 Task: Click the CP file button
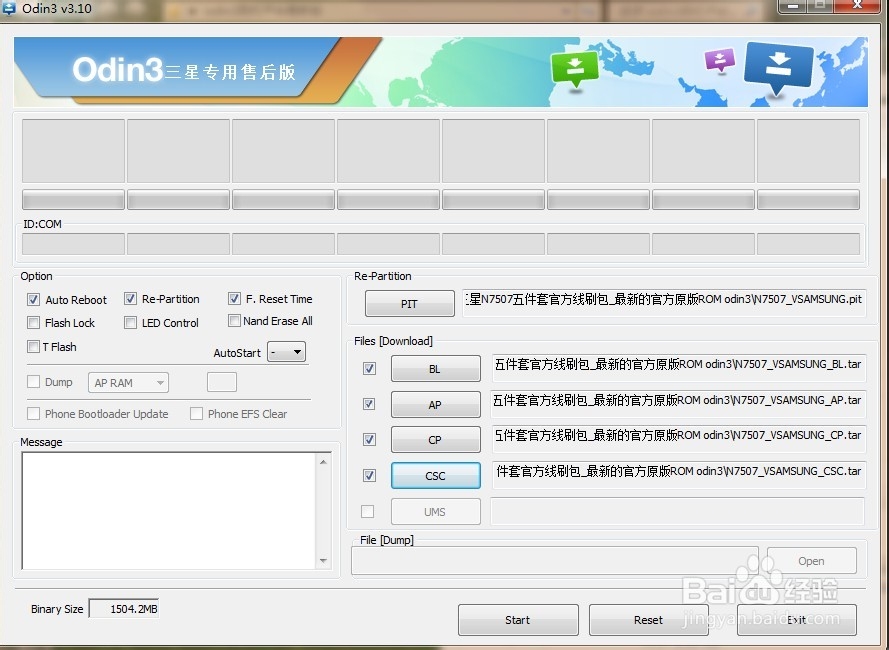(x=435, y=440)
